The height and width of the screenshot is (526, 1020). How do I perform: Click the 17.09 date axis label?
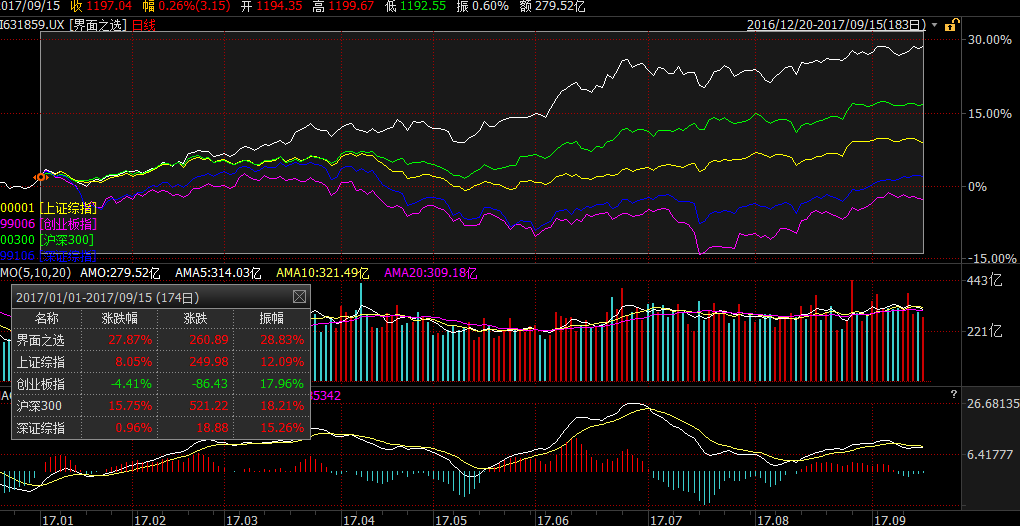[x=888, y=520]
